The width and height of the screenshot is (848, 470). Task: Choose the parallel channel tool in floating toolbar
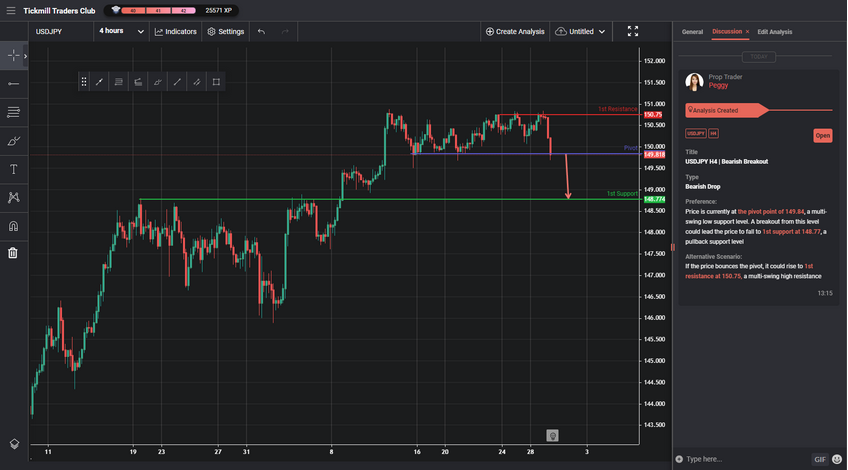click(197, 82)
